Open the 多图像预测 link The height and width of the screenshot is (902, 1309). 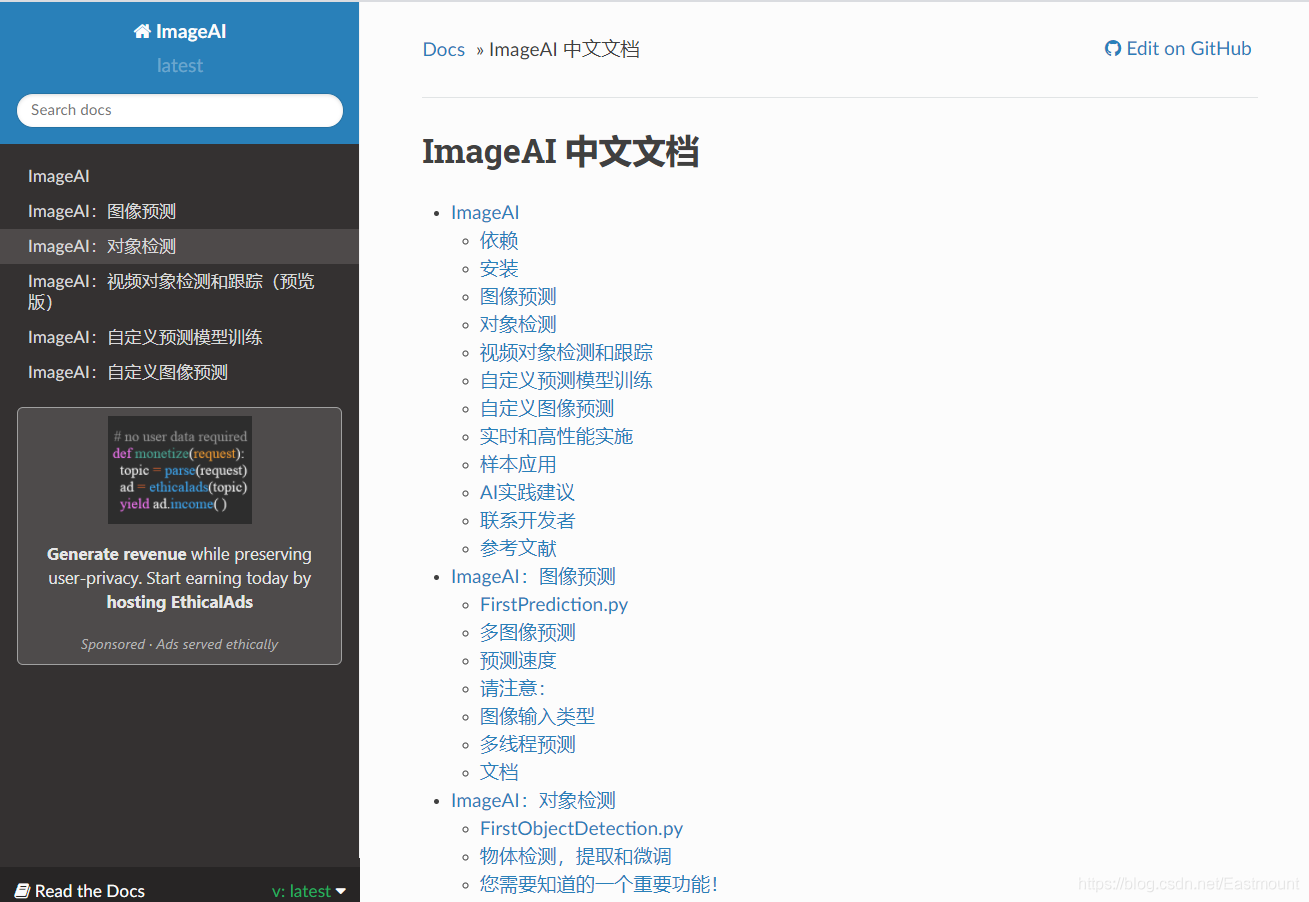527,632
